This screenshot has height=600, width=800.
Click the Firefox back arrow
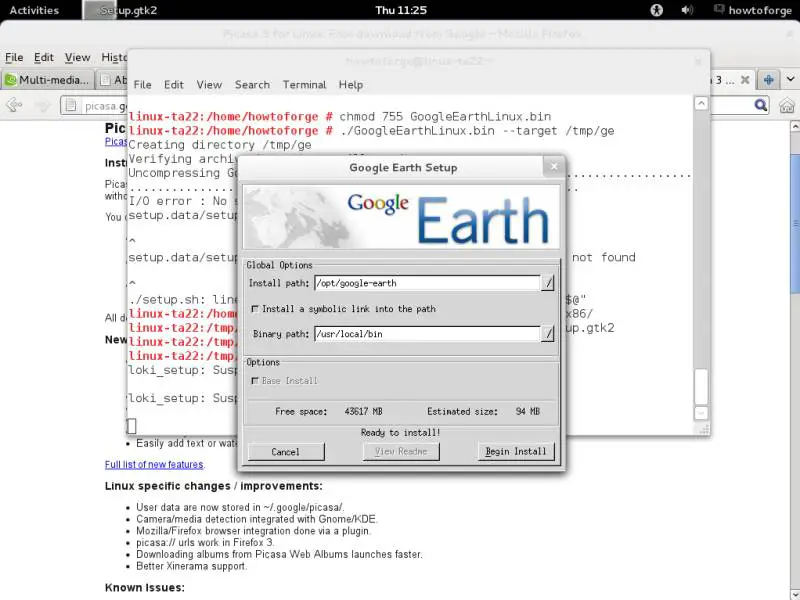[x=14, y=106]
